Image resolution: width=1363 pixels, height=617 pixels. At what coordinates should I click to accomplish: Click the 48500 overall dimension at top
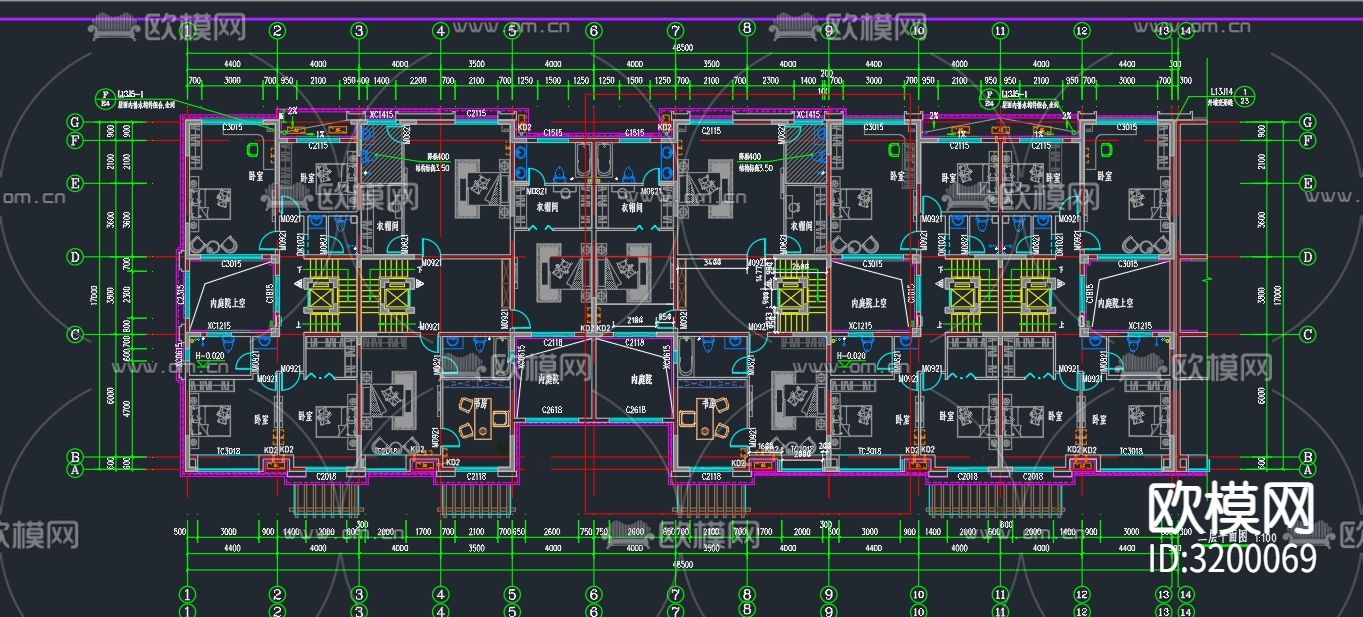(x=685, y=46)
